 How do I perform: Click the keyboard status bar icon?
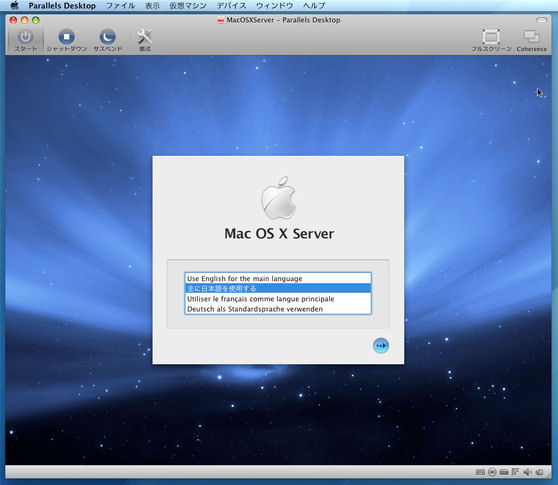(480, 472)
